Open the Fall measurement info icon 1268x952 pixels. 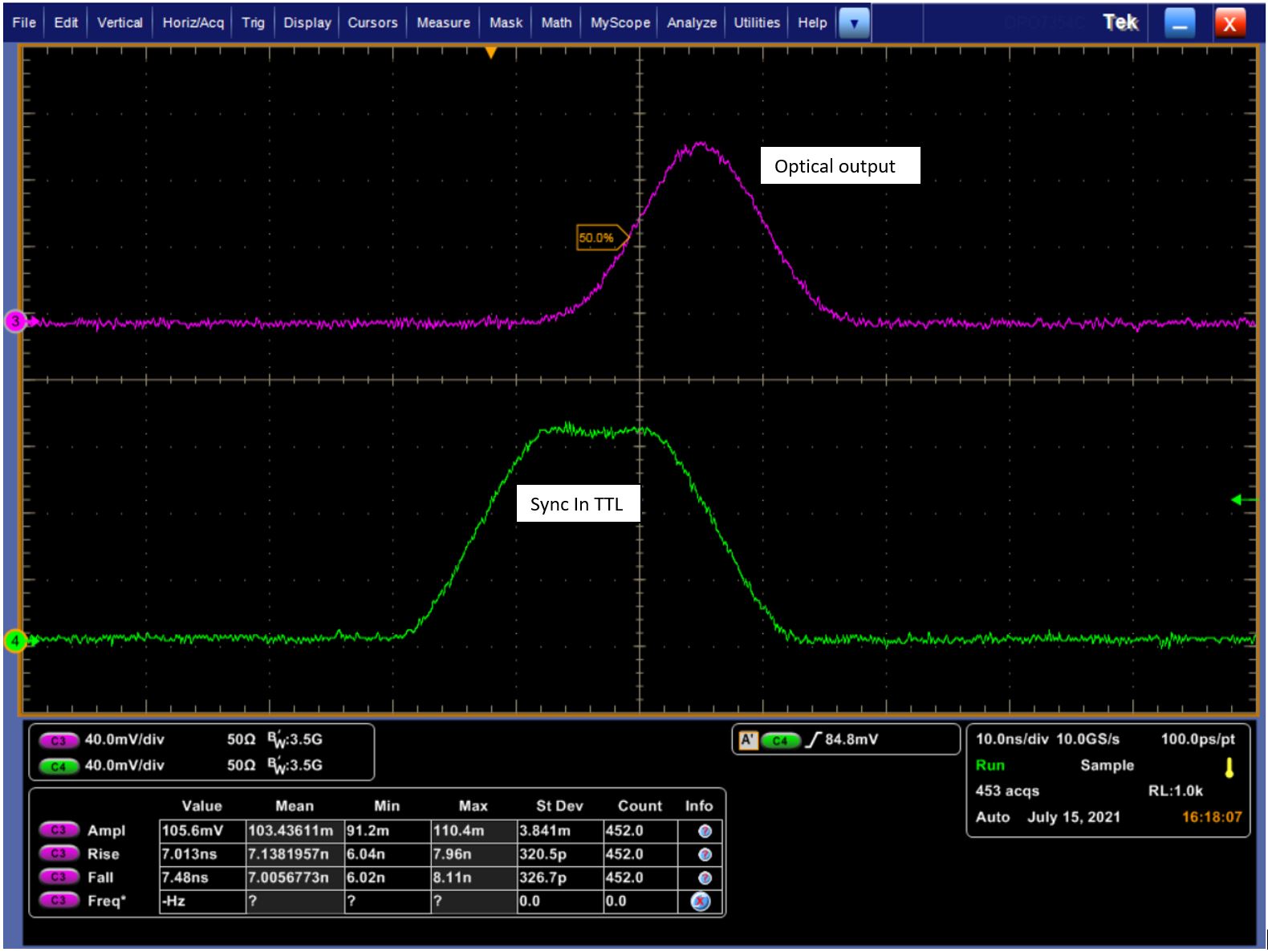click(x=705, y=878)
